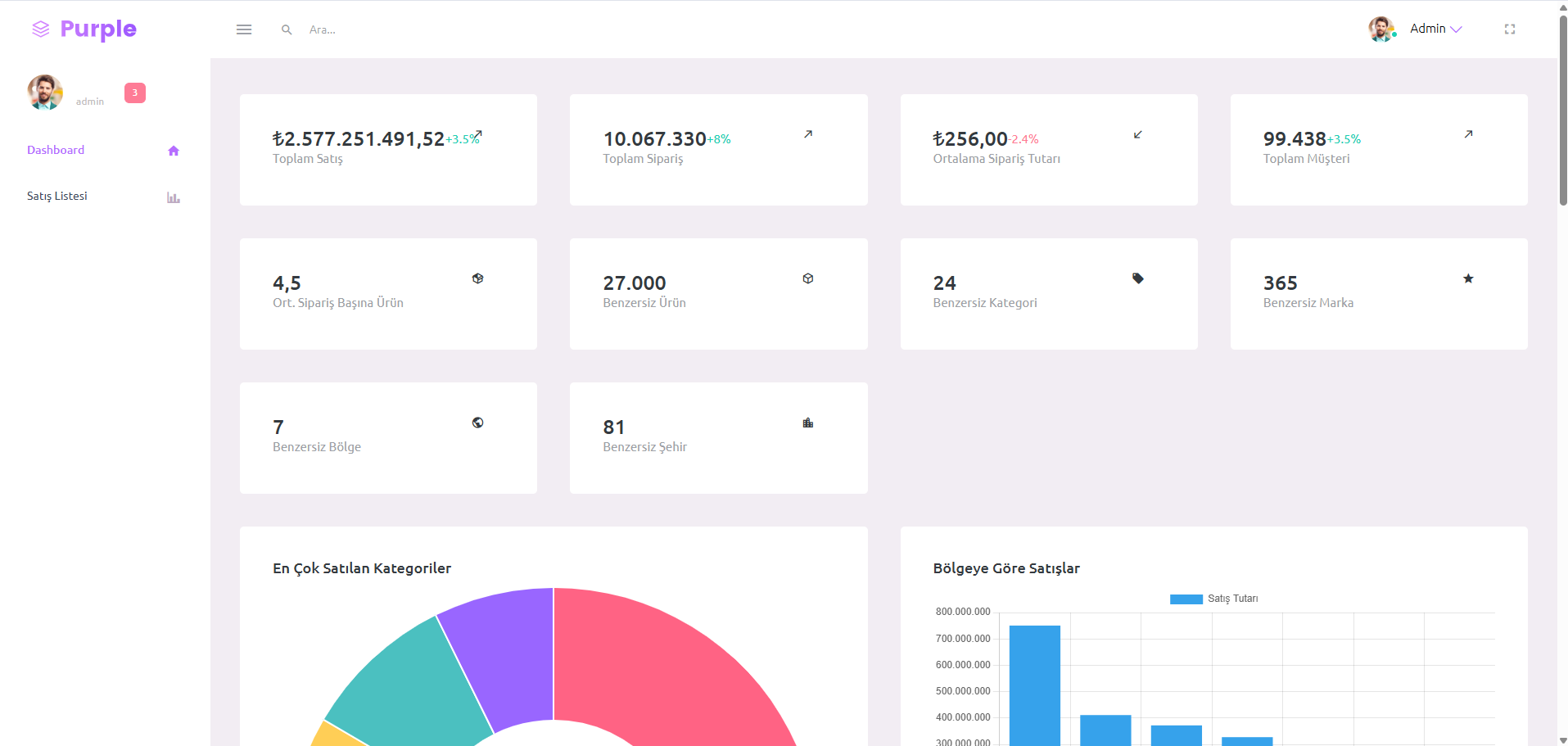
Task: Click the ₺256,00 average order value
Action: [x=970, y=139]
